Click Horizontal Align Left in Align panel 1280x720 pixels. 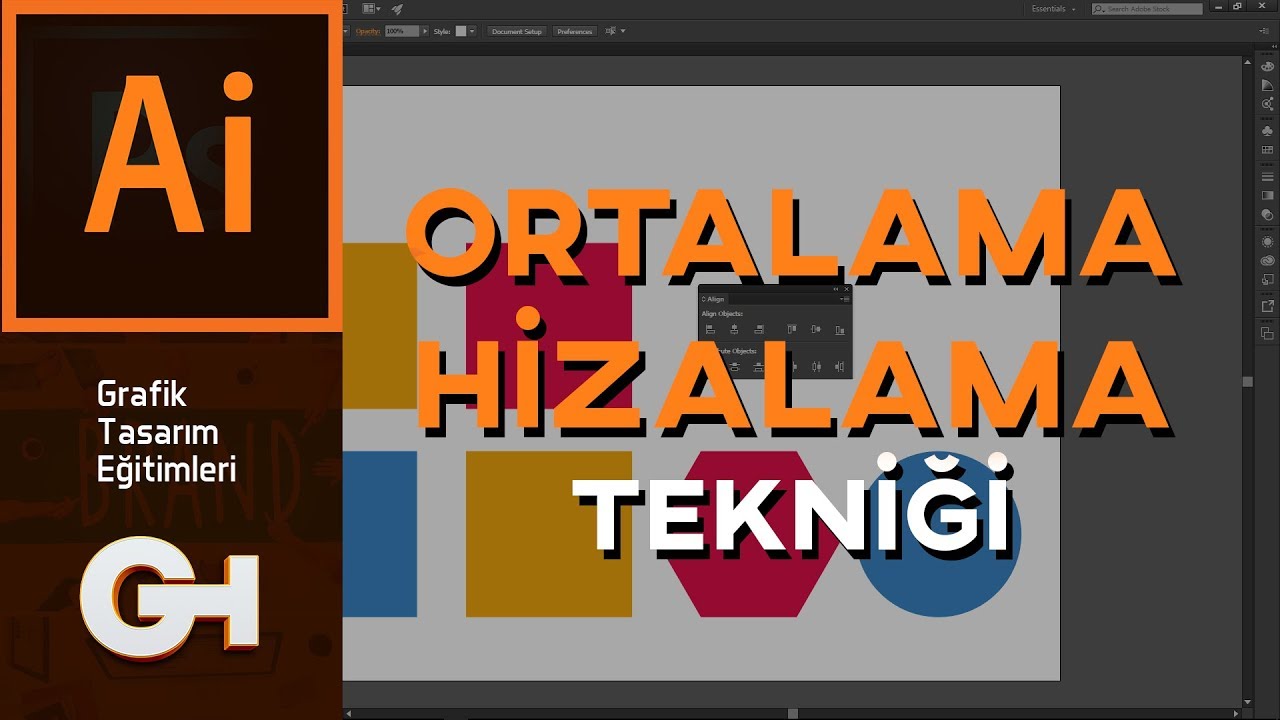pyautogui.click(x=710, y=329)
